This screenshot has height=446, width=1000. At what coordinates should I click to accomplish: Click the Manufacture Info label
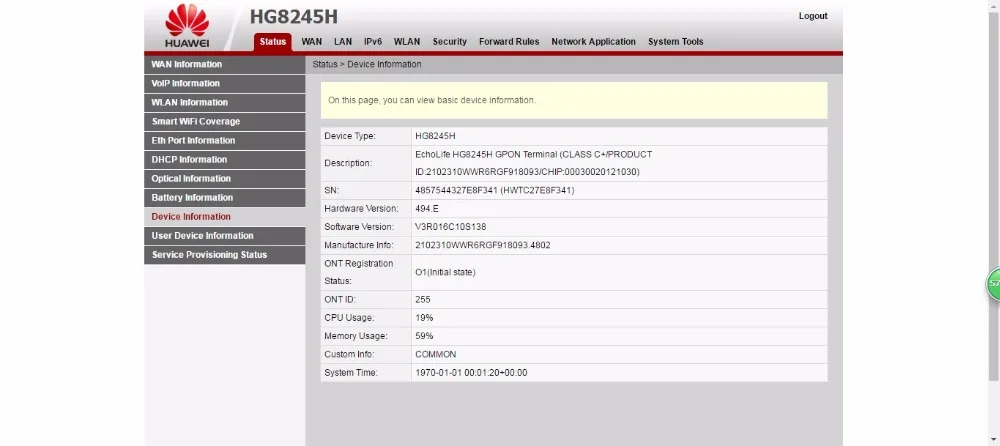coord(359,245)
